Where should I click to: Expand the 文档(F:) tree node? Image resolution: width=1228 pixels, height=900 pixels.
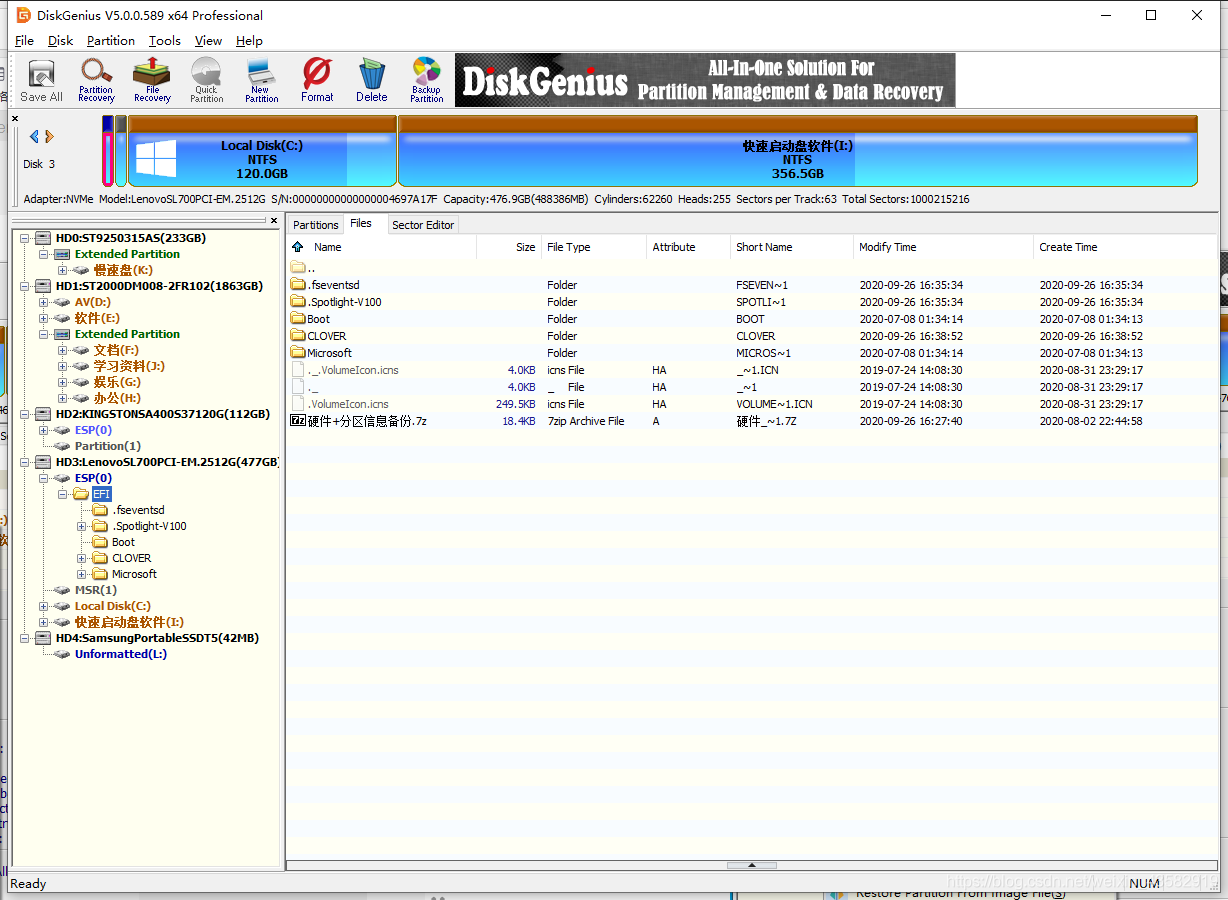pyautogui.click(x=62, y=350)
